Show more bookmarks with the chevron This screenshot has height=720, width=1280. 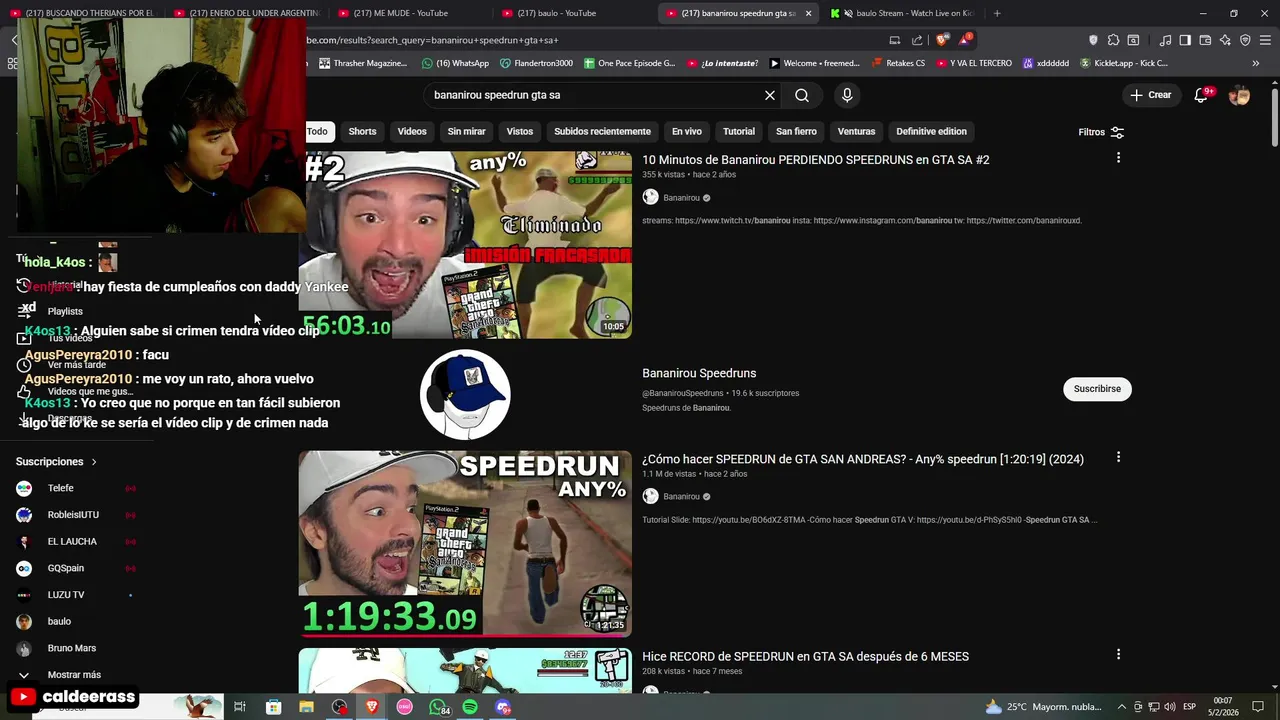(x=1256, y=63)
